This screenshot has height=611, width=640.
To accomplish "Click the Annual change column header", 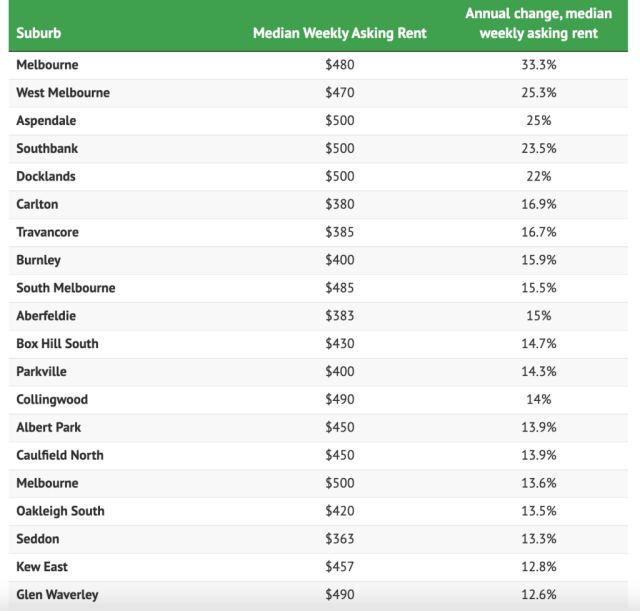I will click(x=538, y=24).
